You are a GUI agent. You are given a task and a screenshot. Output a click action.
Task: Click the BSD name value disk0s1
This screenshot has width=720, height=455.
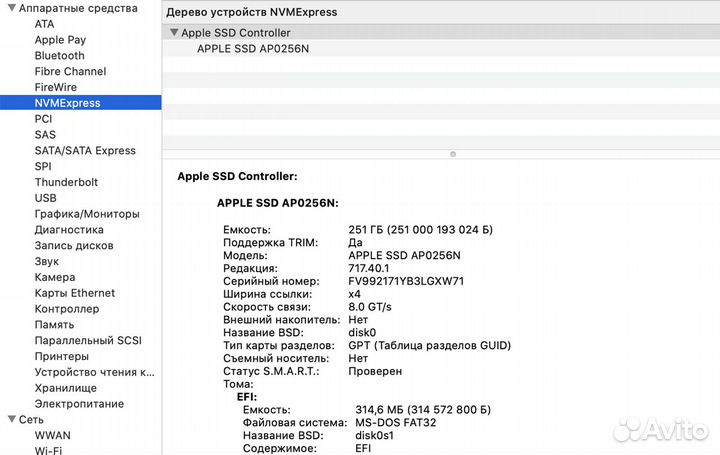374,436
